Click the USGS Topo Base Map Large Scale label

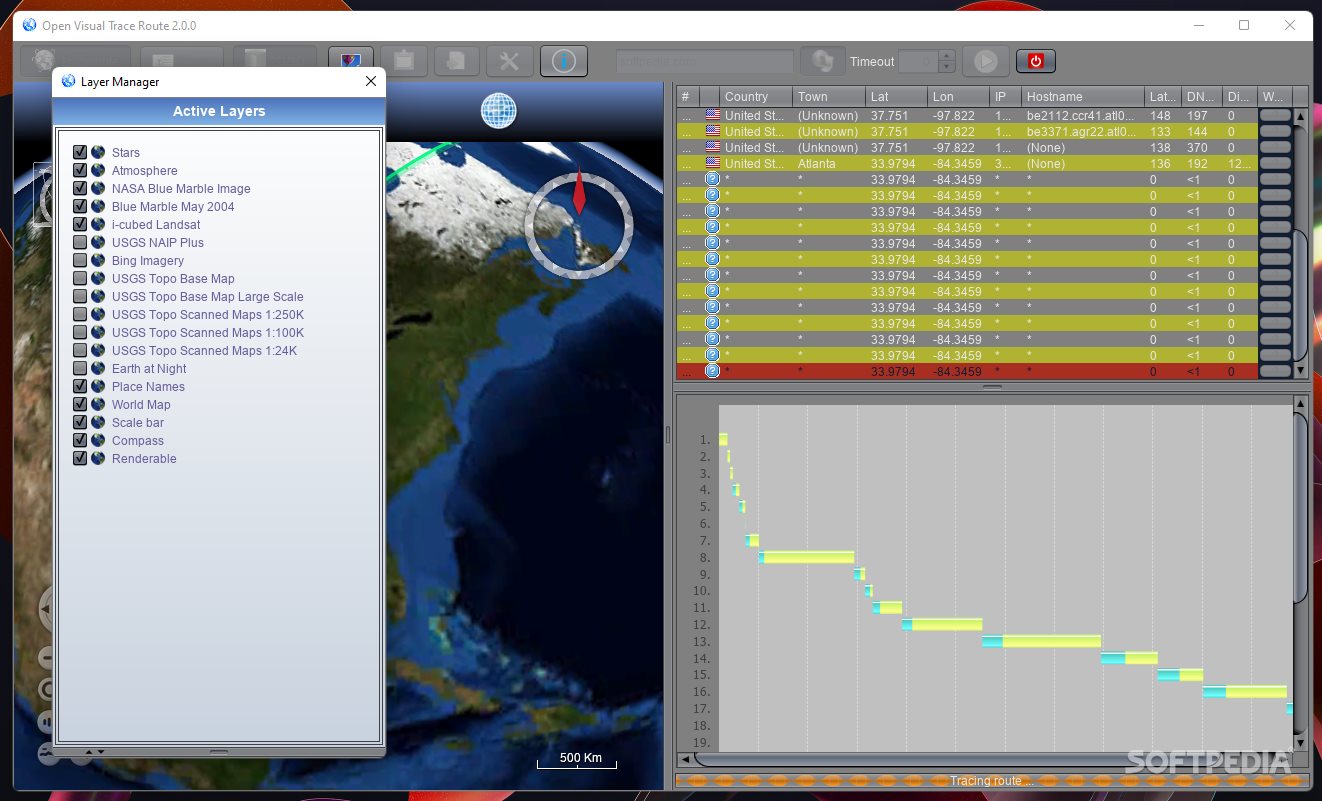(x=208, y=297)
